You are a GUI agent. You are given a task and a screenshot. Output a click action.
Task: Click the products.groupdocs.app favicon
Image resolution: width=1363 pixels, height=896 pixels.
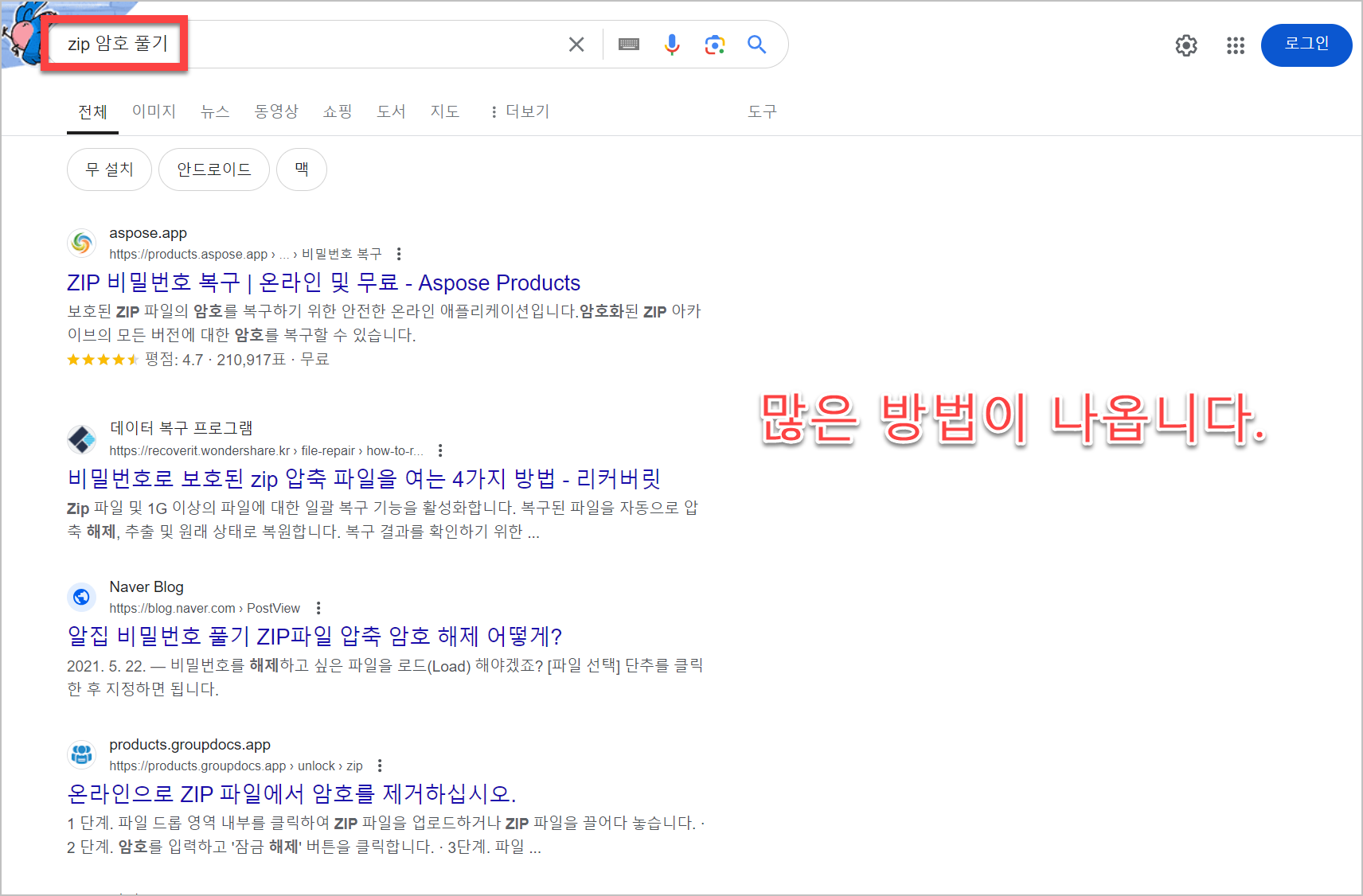pyautogui.click(x=82, y=754)
